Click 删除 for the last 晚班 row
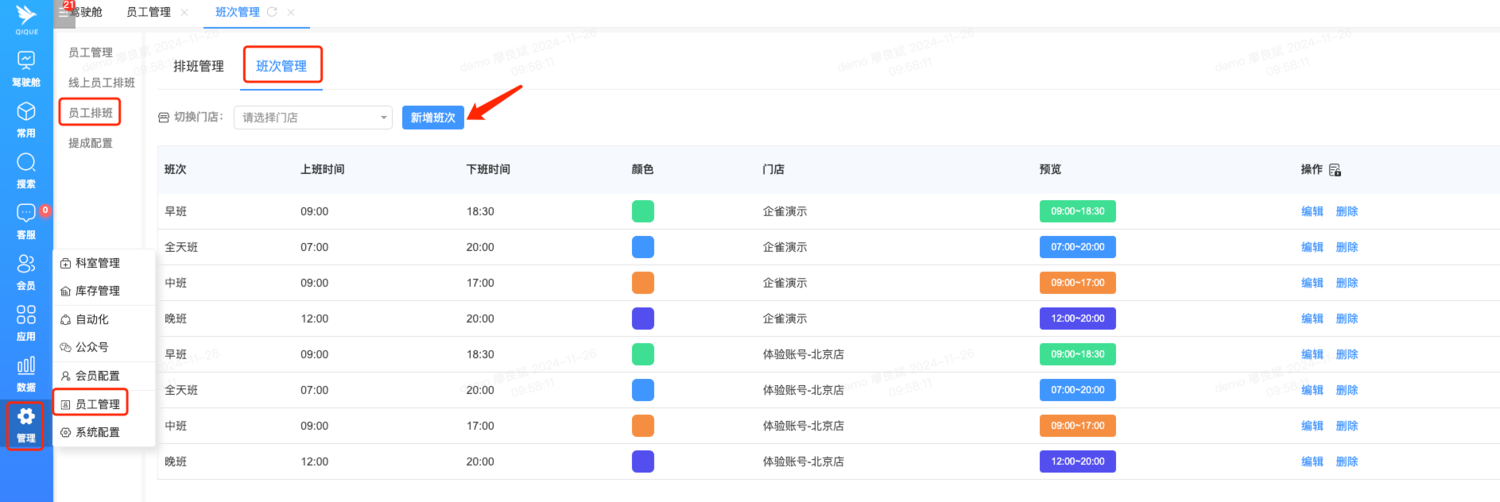The height and width of the screenshot is (502, 1500). pyautogui.click(x=1347, y=462)
